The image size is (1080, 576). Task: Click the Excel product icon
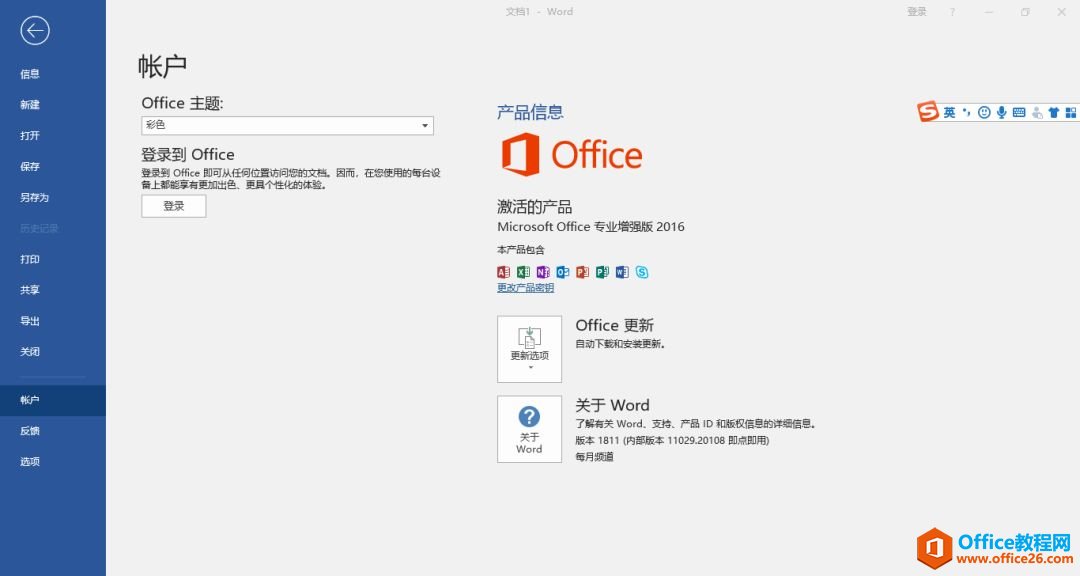pos(523,272)
